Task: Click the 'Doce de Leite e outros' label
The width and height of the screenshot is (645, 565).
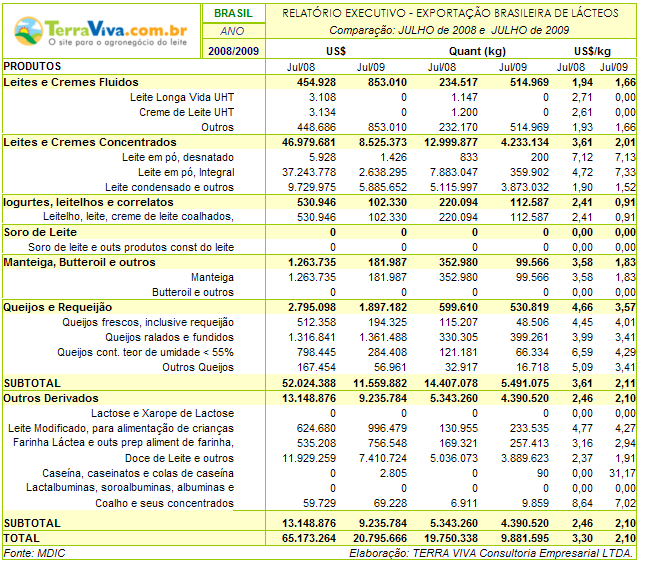Action: point(179,458)
